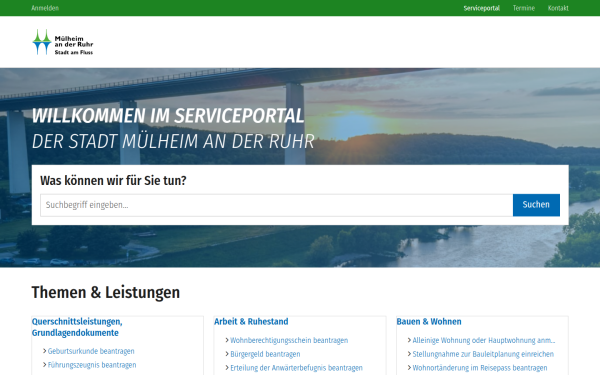Focus the Suchbegriff eingeben search field
Viewport: 600px width, 375px height.
(277, 205)
